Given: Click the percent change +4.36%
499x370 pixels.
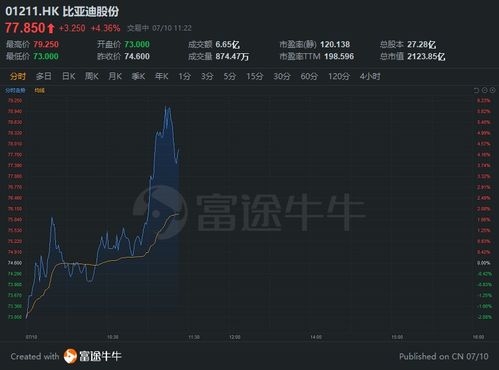Looking at the screenshot, I should coord(106,28).
